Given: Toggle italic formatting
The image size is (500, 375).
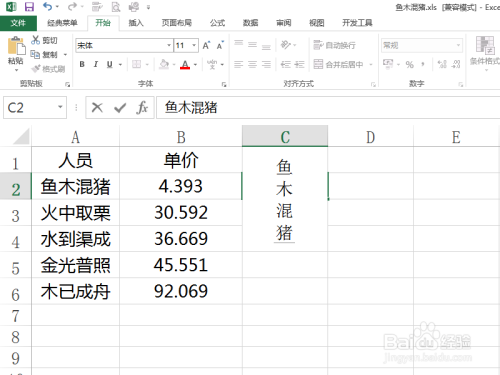Looking at the screenshot, I should click(x=96, y=64).
